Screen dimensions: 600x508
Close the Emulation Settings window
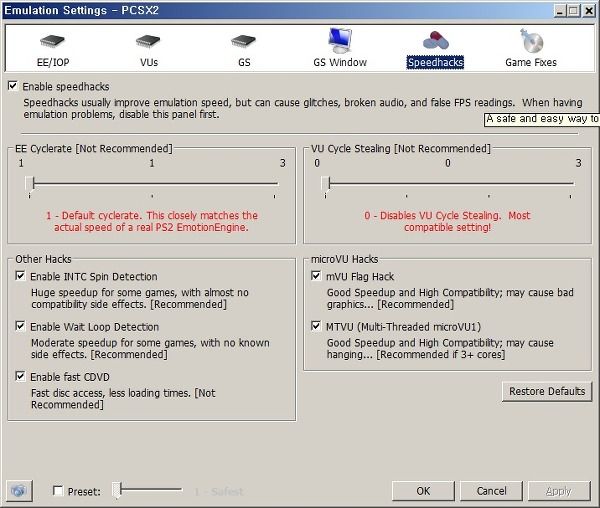589,11
